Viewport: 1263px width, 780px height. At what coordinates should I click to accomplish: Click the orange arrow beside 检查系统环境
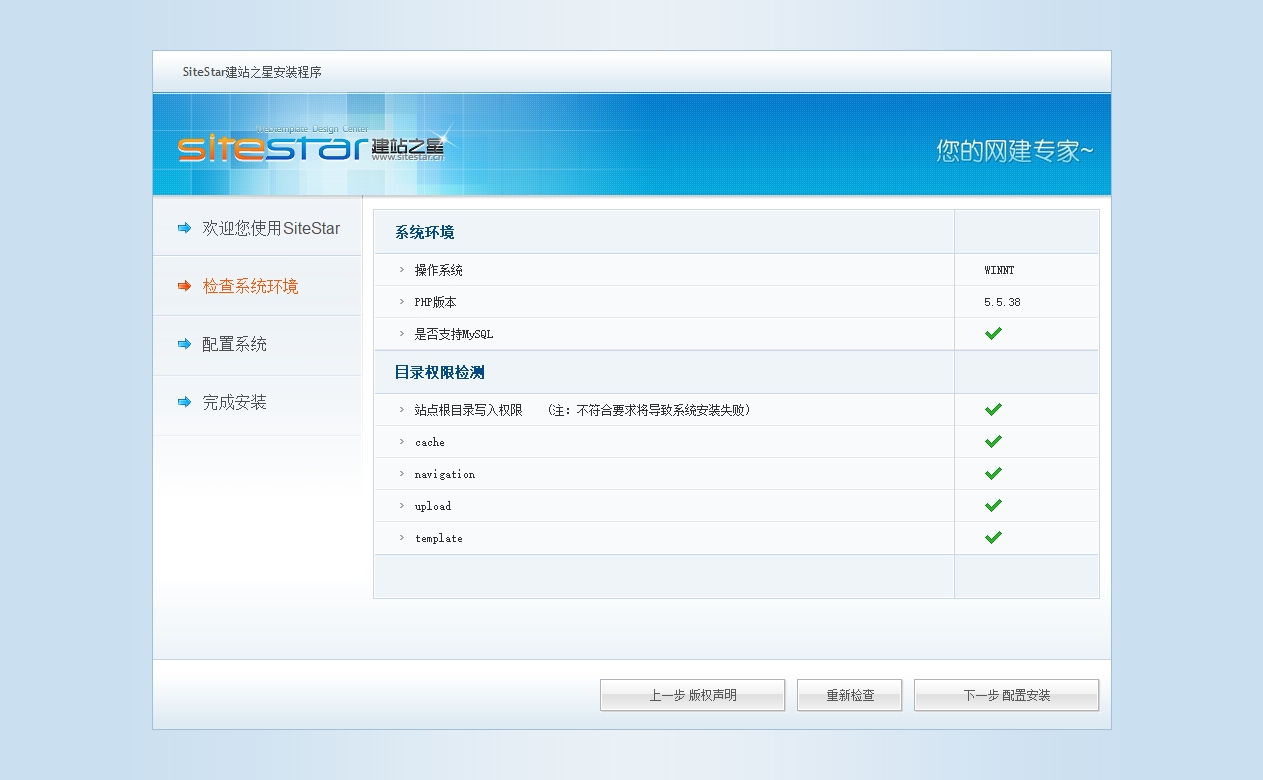click(x=184, y=286)
